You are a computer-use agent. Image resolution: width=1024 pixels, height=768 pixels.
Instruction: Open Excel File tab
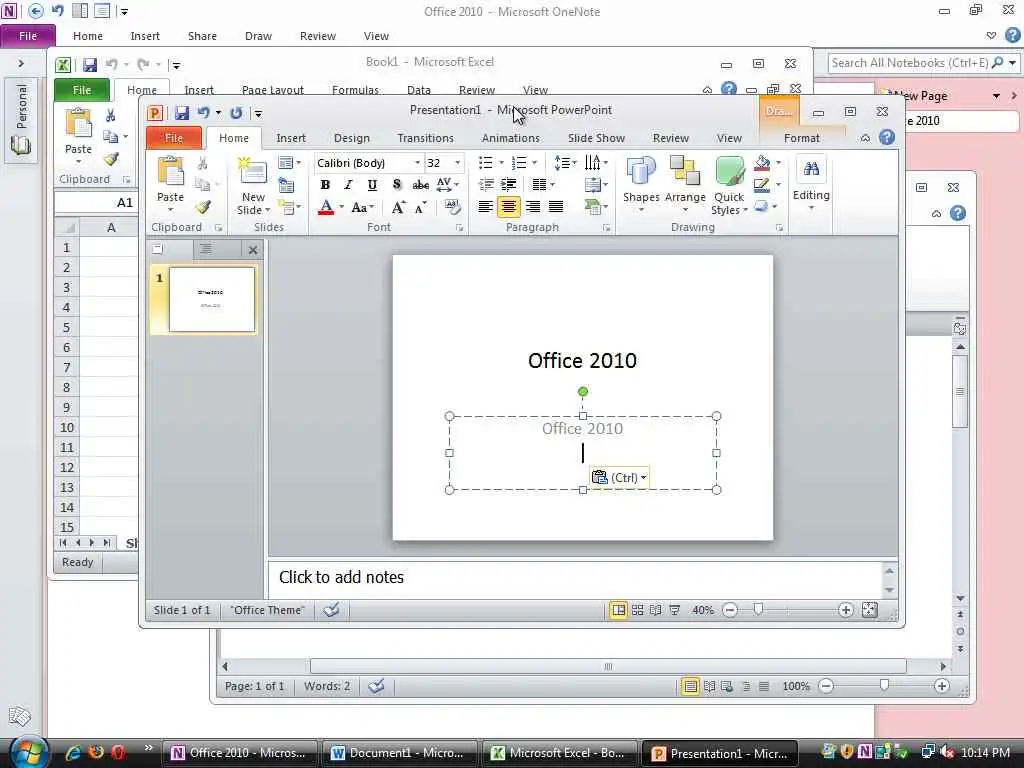[82, 90]
